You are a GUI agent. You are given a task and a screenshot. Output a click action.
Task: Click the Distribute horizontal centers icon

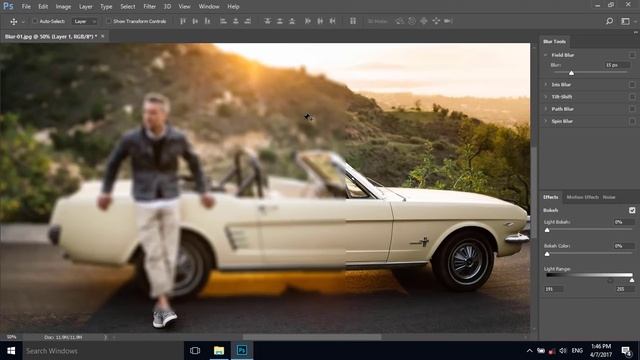[x=320, y=21]
